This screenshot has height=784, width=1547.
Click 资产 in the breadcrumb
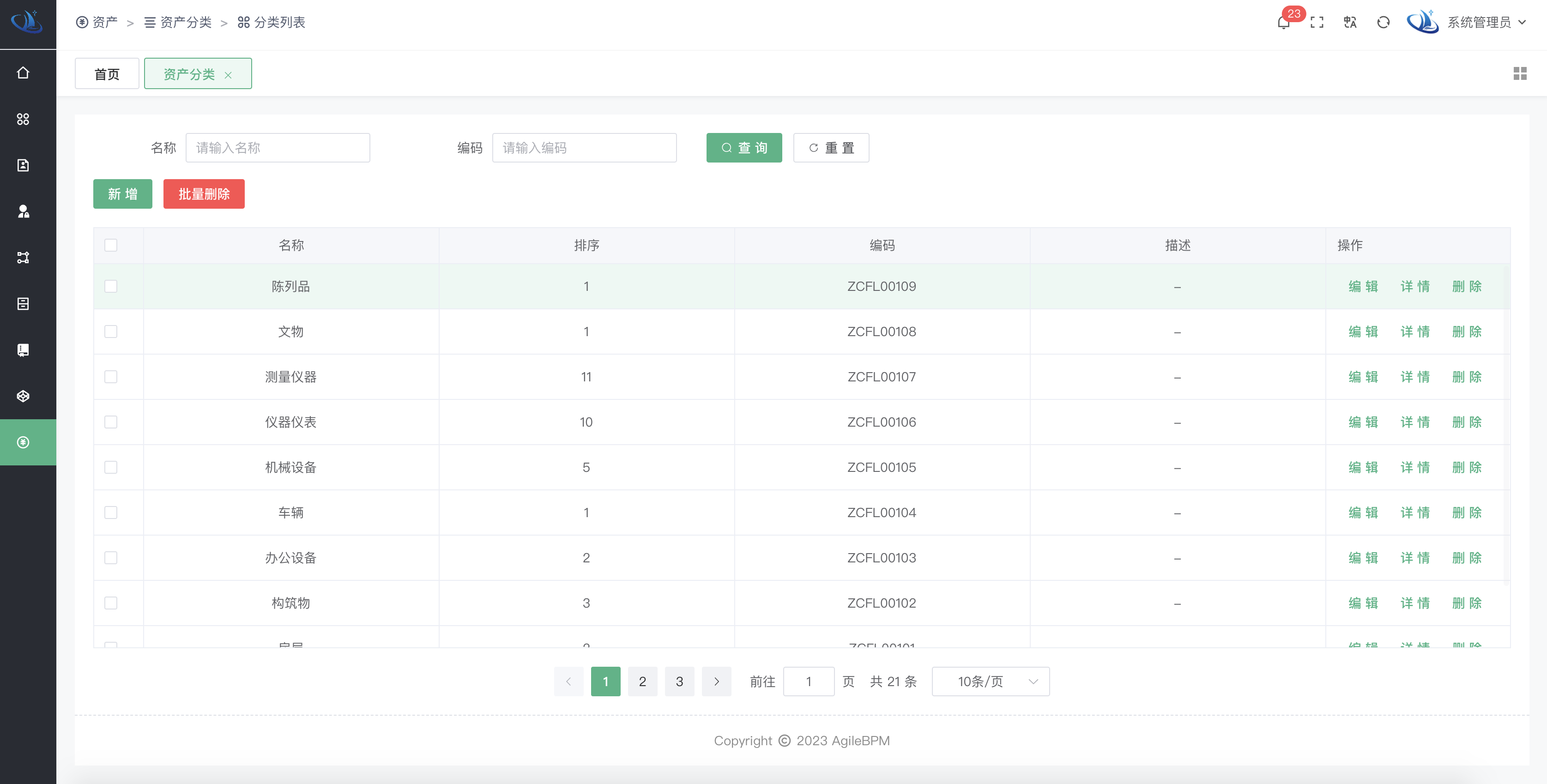97,22
